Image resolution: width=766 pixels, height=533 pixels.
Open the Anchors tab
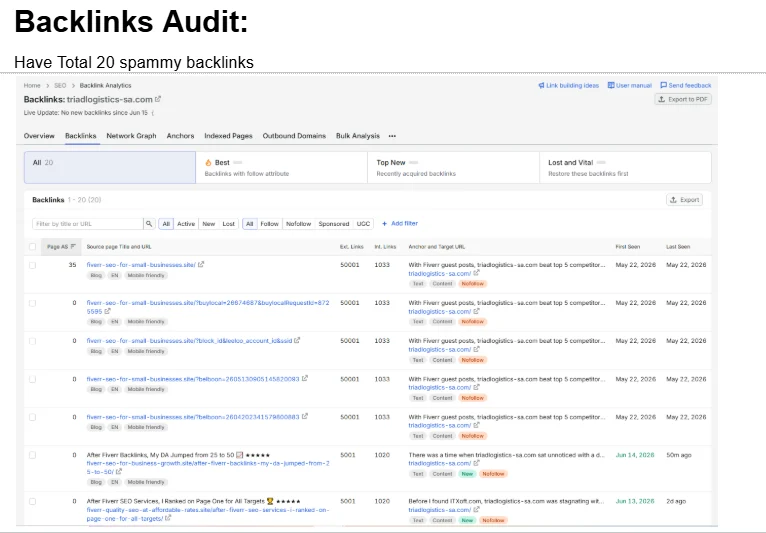point(180,136)
